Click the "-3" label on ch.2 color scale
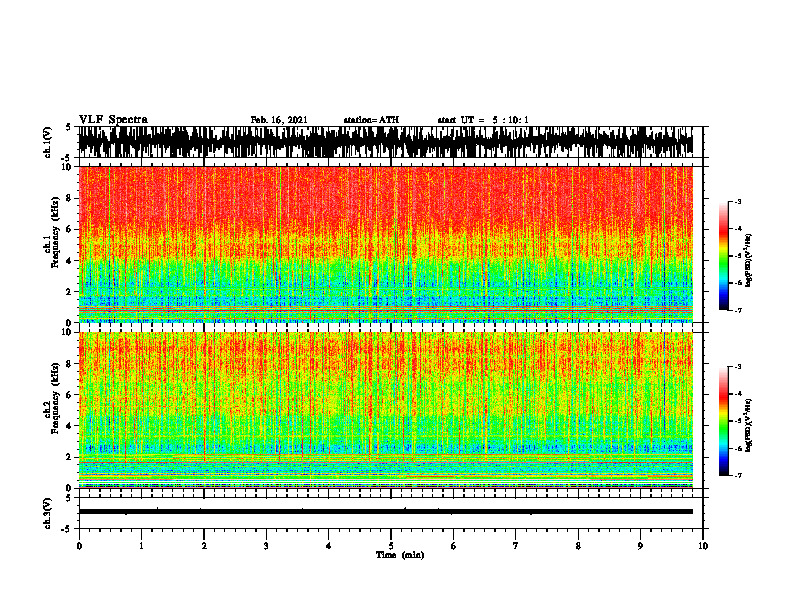 click(x=738, y=367)
